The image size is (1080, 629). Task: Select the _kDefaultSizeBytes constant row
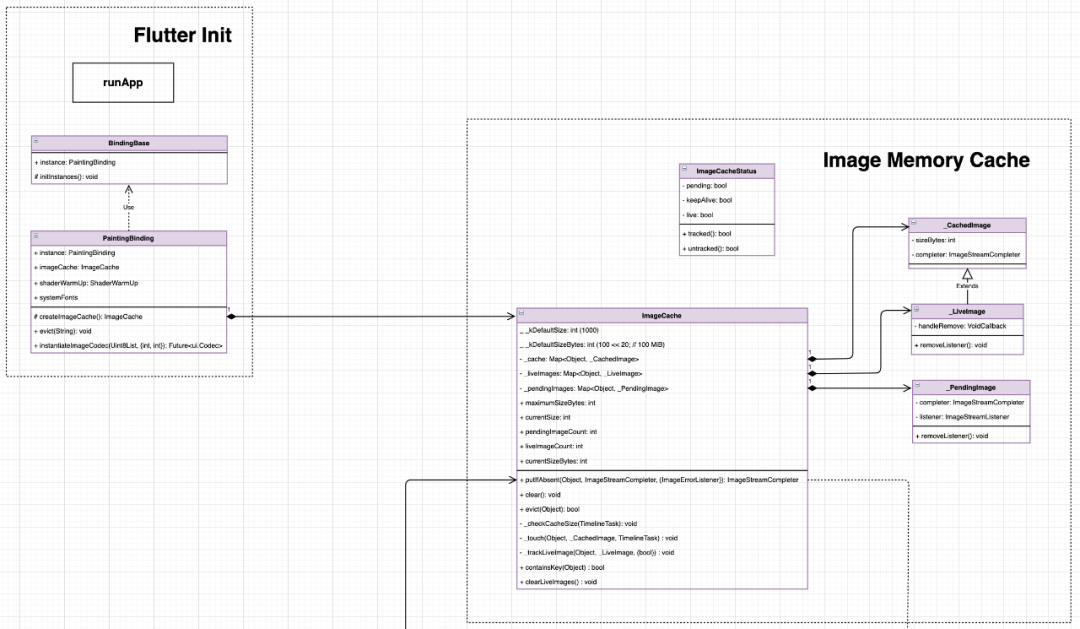click(x=662, y=345)
